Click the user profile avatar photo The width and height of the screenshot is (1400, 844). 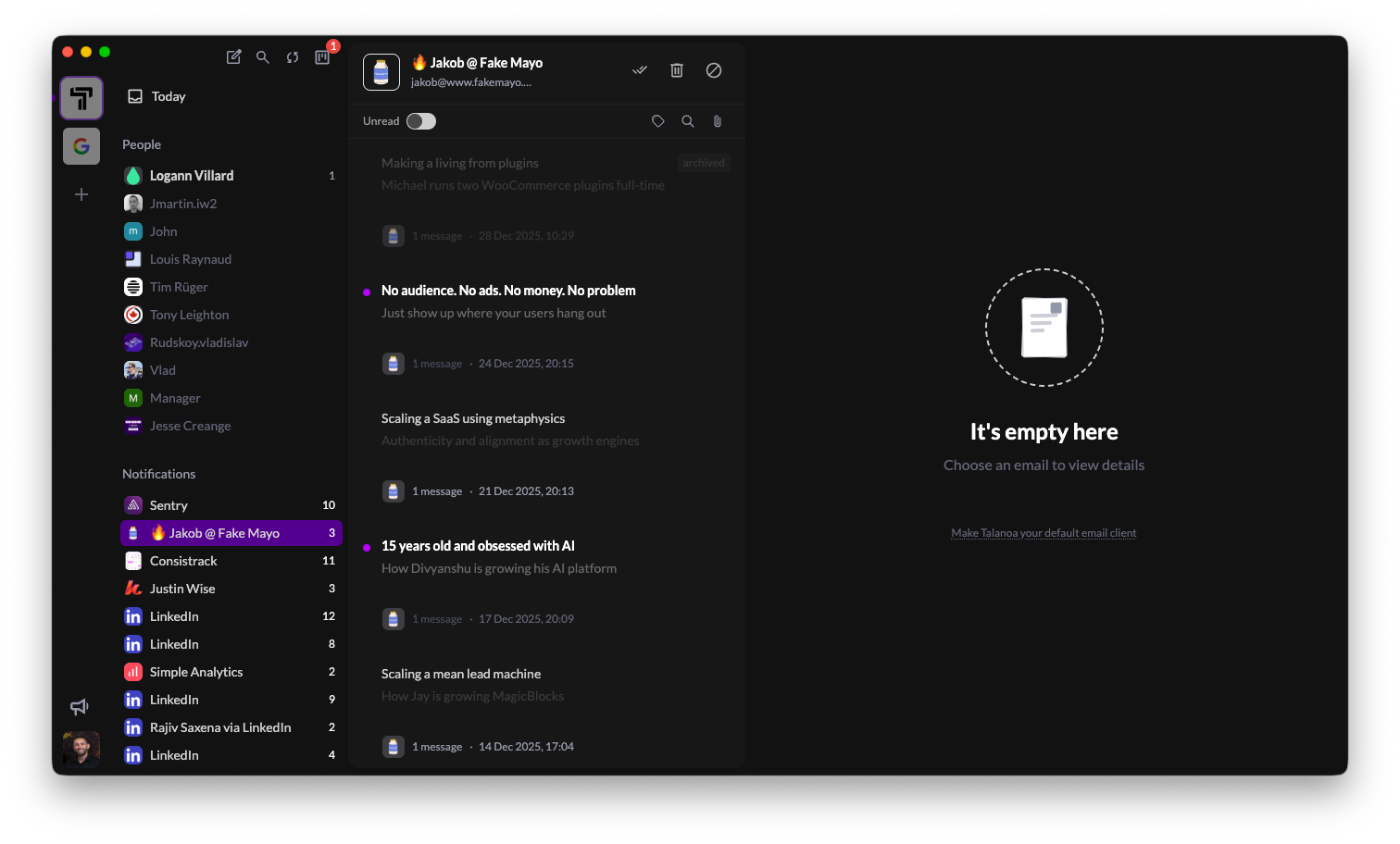pos(81,749)
